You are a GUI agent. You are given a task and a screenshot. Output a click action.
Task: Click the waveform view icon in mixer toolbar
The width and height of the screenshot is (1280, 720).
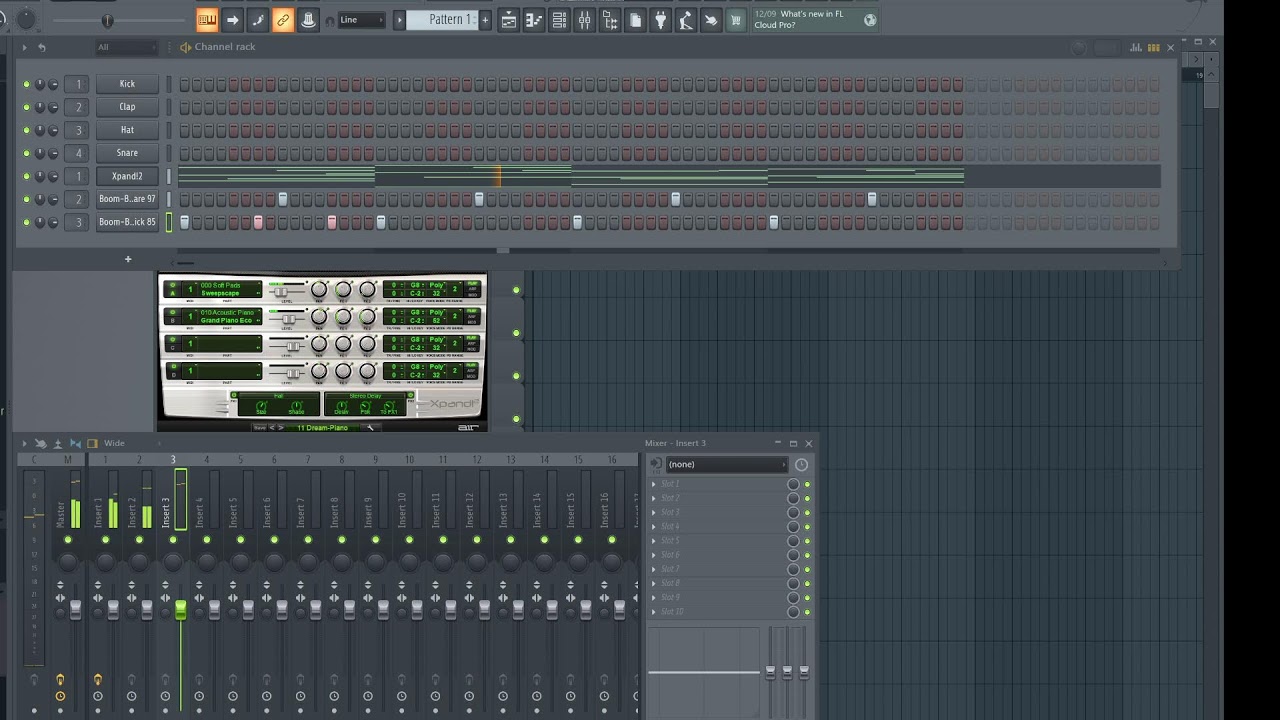pyautogui.click(x=75, y=443)
